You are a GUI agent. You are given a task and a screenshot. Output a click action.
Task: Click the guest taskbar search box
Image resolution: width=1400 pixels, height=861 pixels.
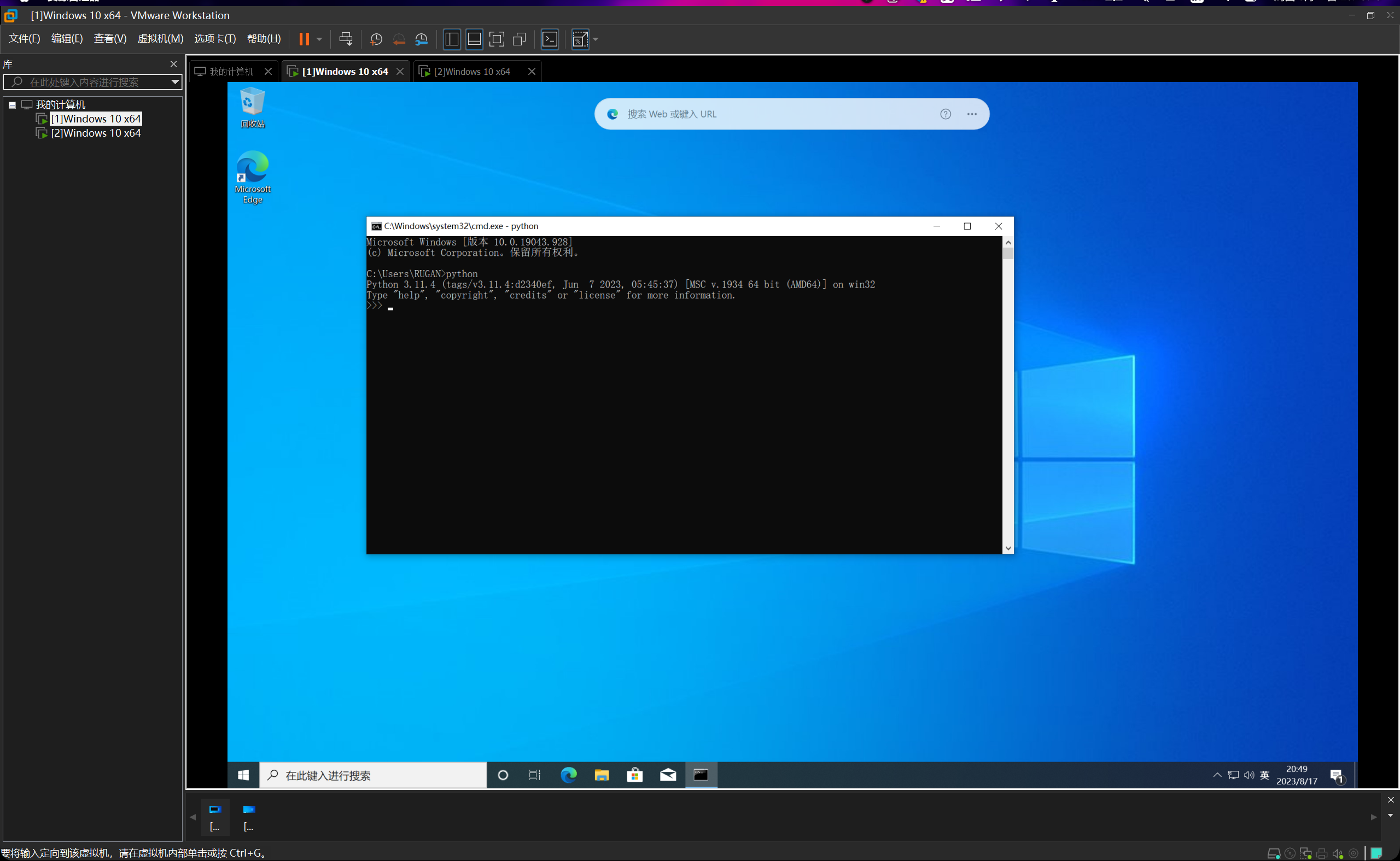374,775
